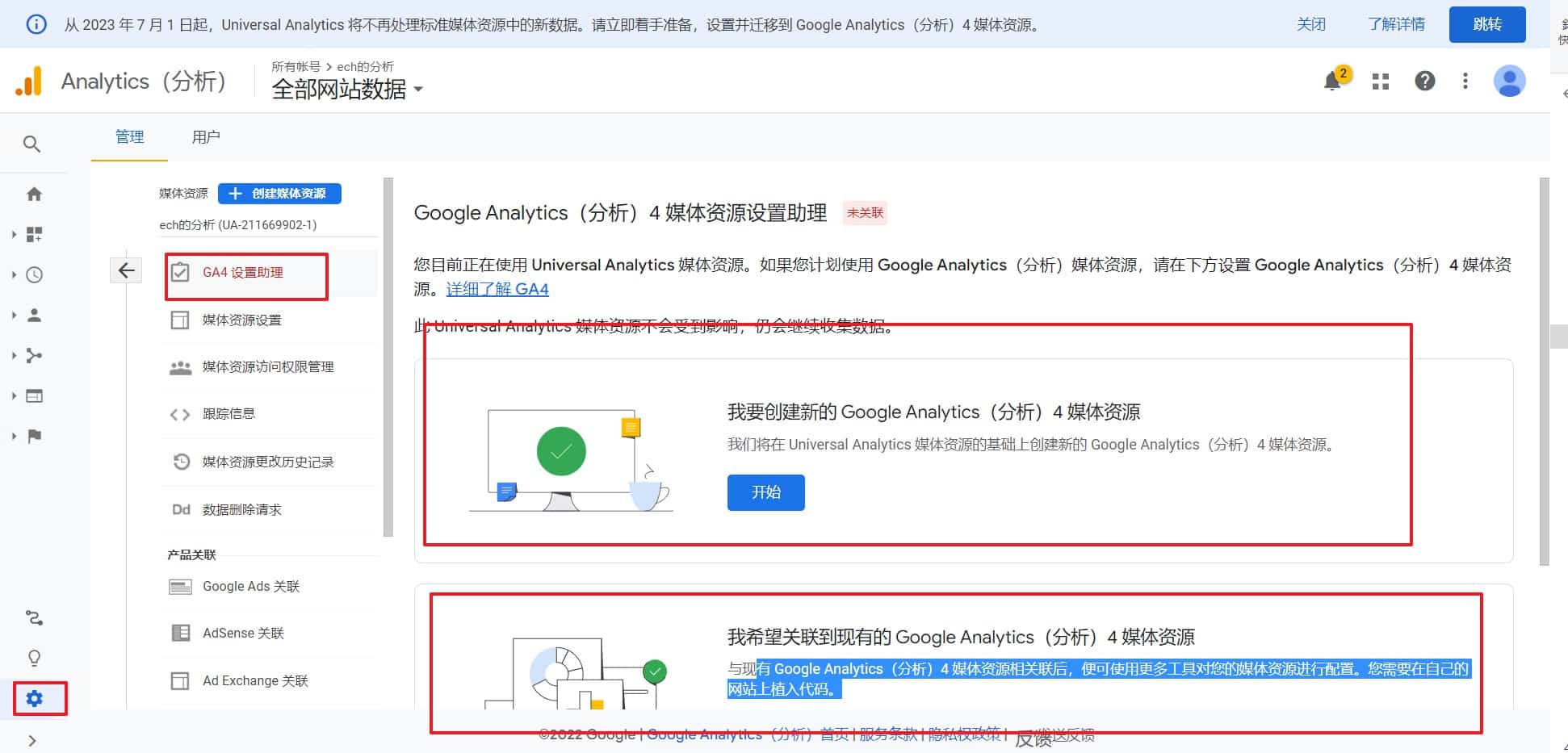The height and width of the screenshot is (753, 1568).
Task: Expand the Customization section arrow
Action: click(14, 234)
